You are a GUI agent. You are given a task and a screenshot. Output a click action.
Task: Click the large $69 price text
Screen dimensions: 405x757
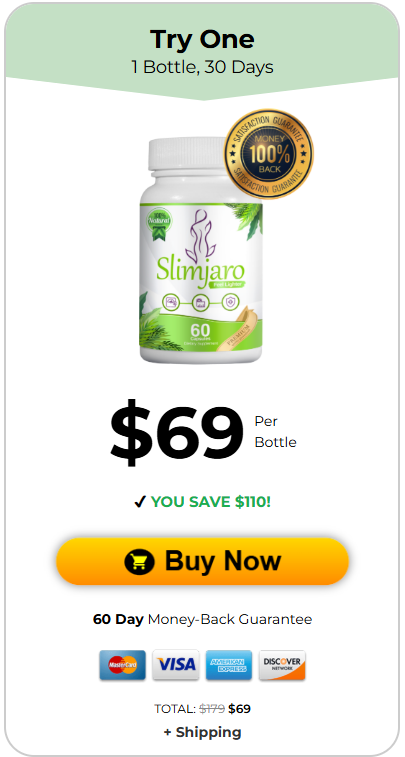click(177, 432)
